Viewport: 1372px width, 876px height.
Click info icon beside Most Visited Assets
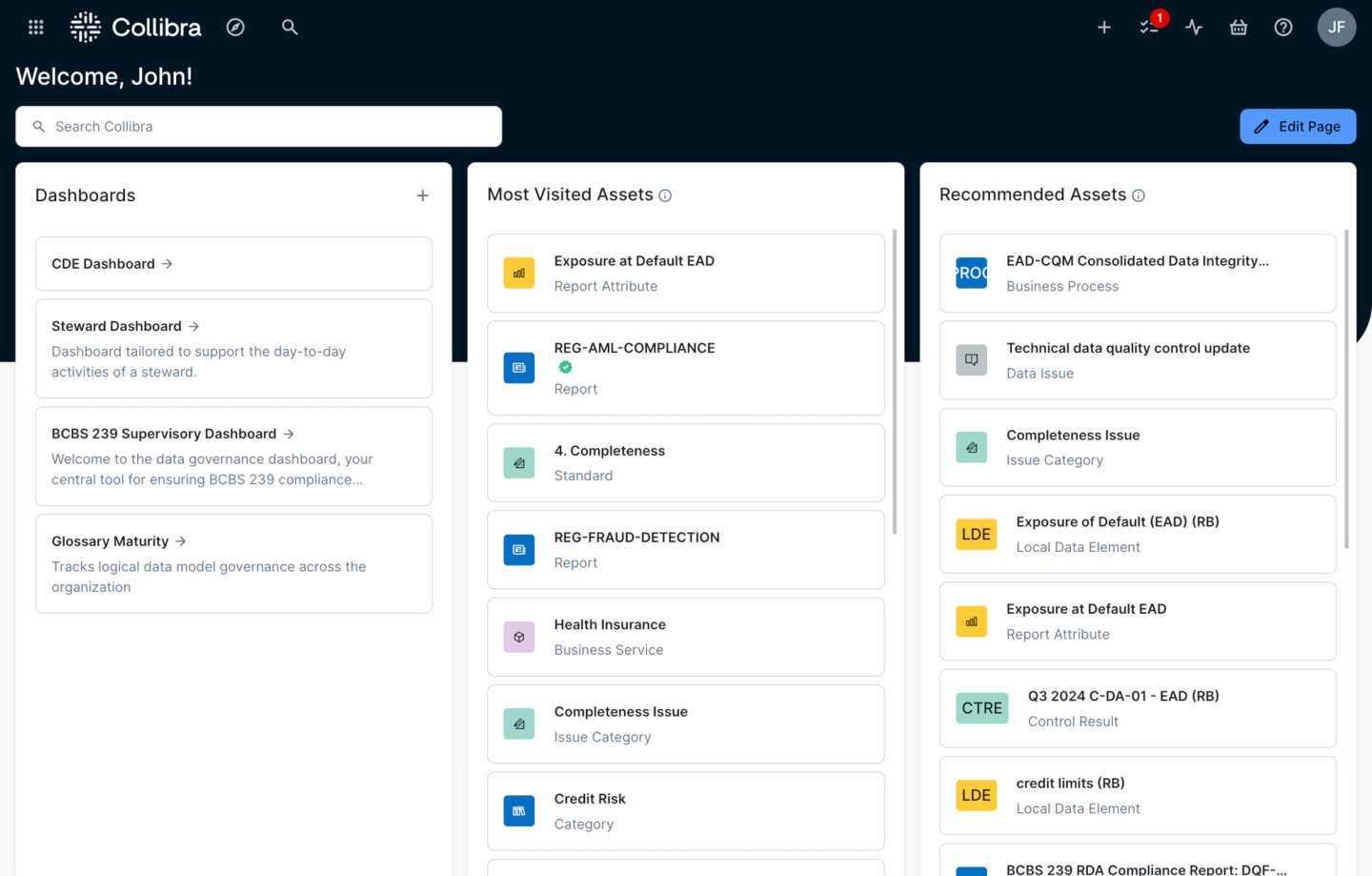click(665, 195)
